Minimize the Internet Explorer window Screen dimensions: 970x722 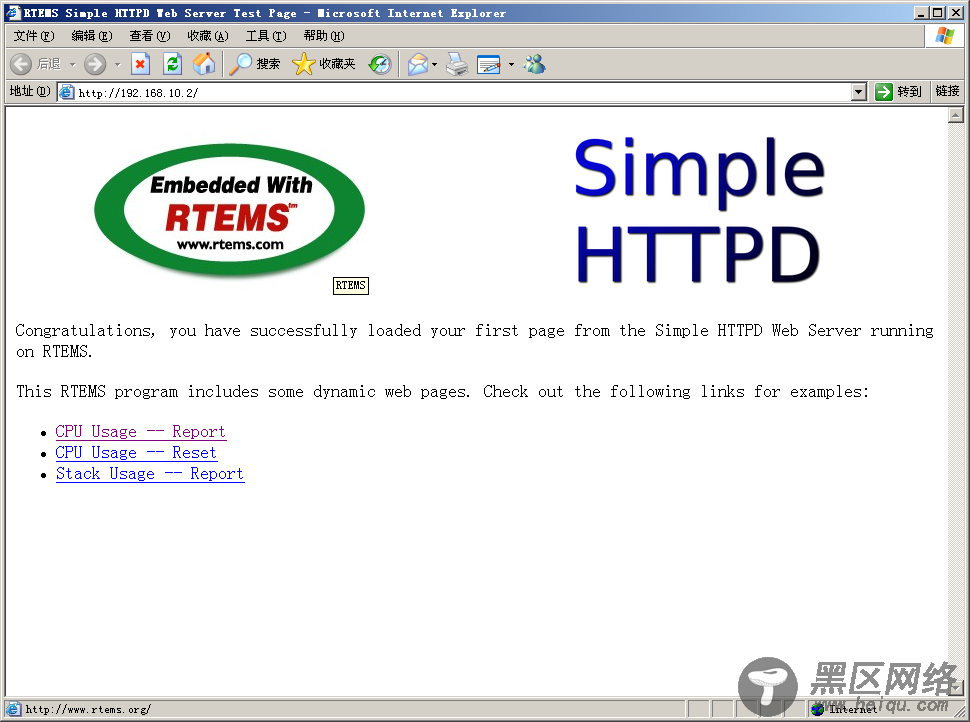tap(921, 12)
